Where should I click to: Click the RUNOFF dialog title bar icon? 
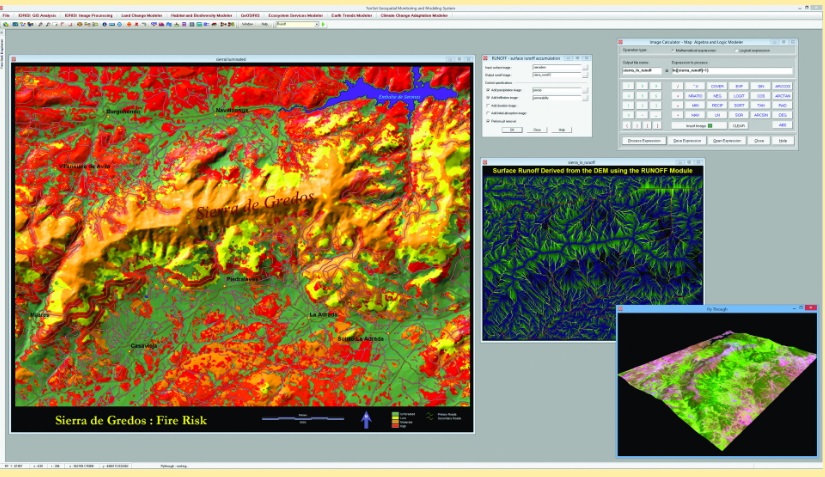(x=485, y=57)
